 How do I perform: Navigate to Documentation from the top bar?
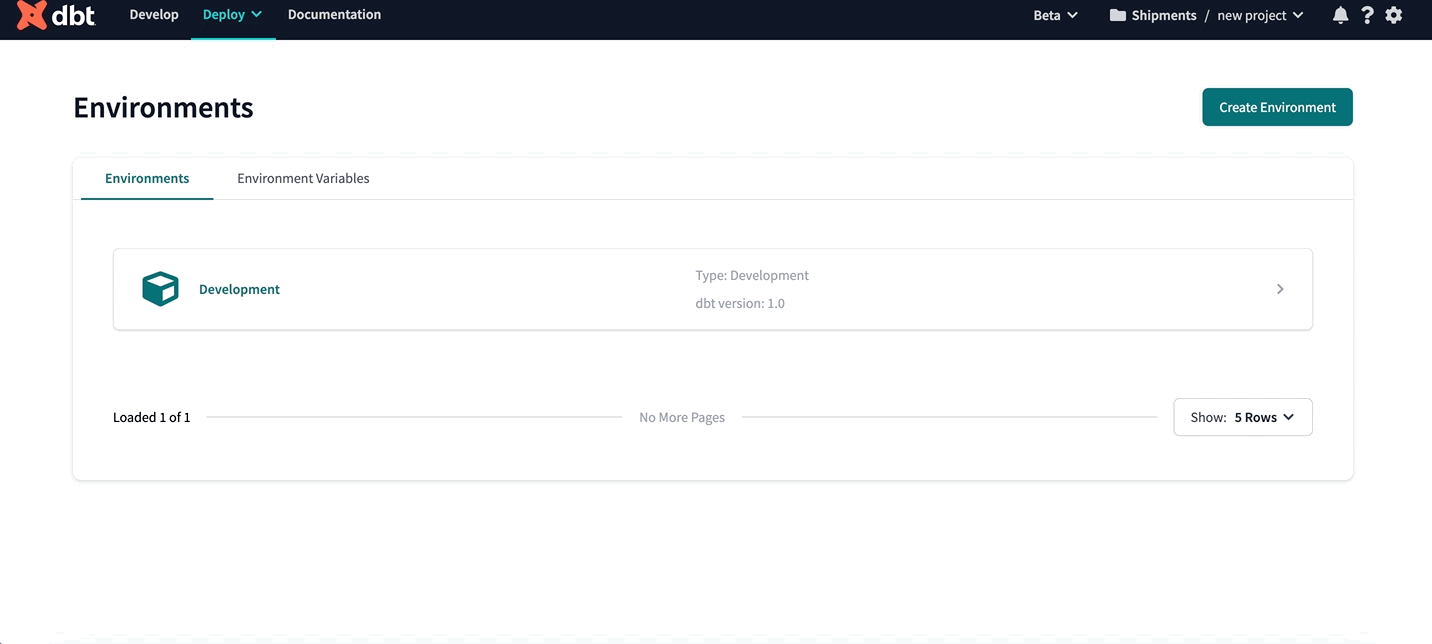[334, 14]
